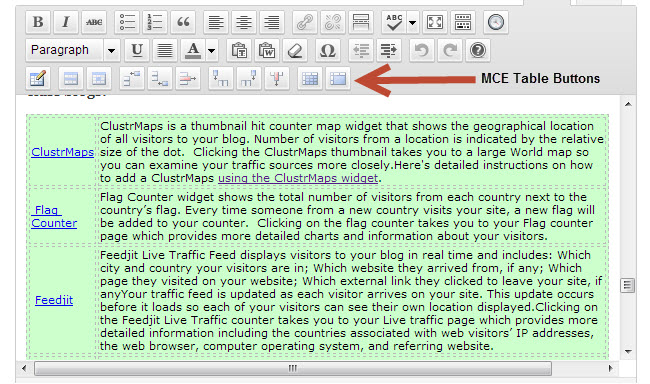Toggle italic text formatting
This screenshot has height=384, width=650.
[x=65, y=22]
